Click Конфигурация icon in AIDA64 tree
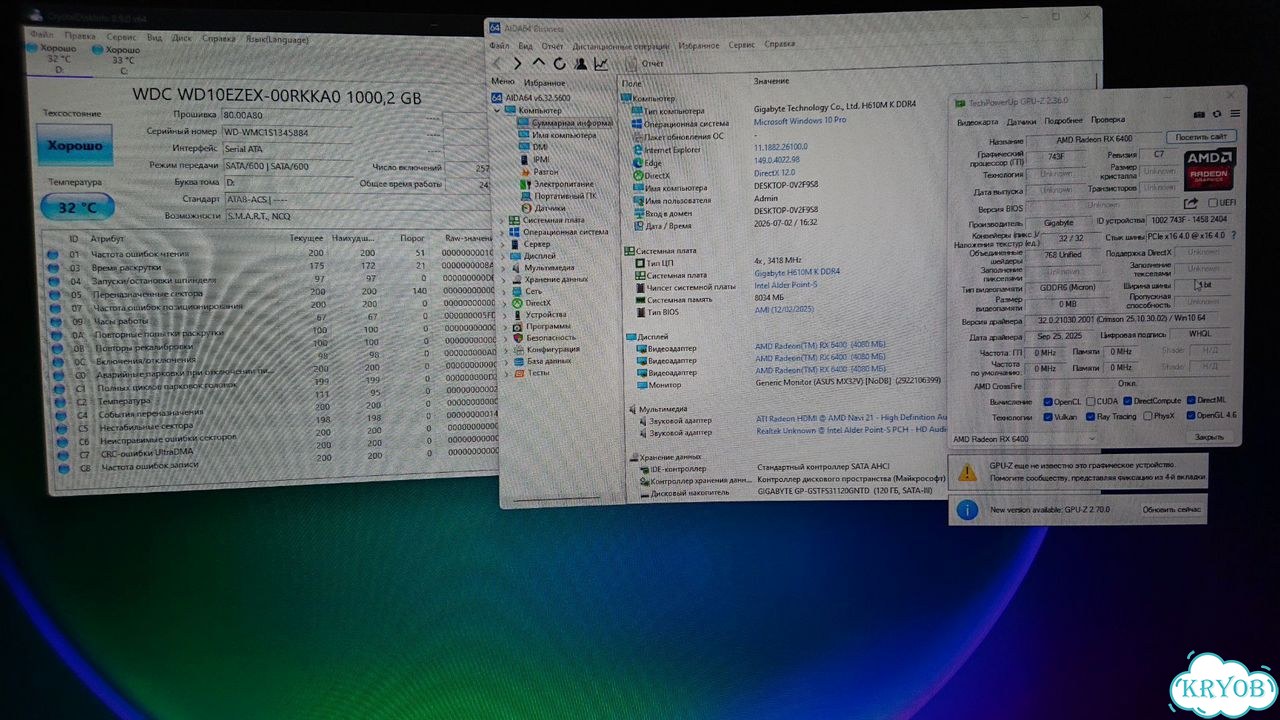This screenshot has width=1280, height=720. [x=517, y=350]
